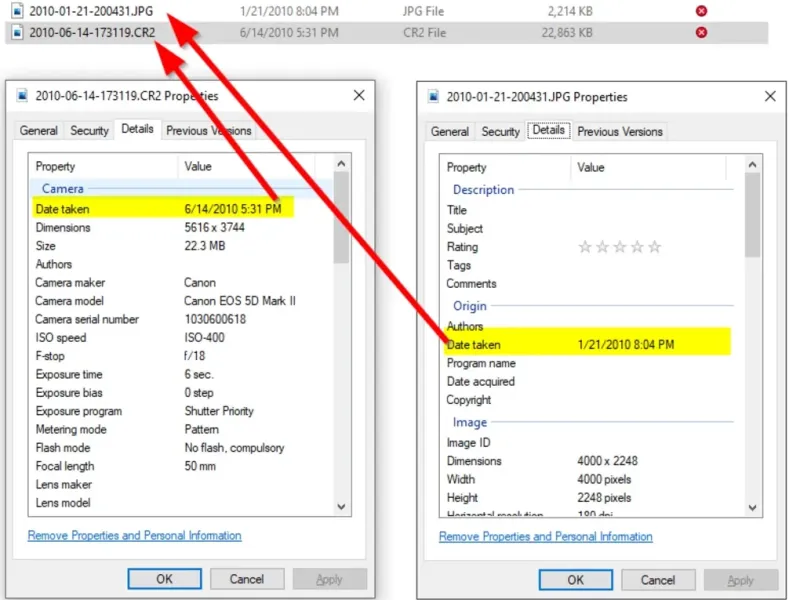800x600 pixels.
Task: Select Dimensions value 5616 x 3744
Action: (x=214, y=228)
